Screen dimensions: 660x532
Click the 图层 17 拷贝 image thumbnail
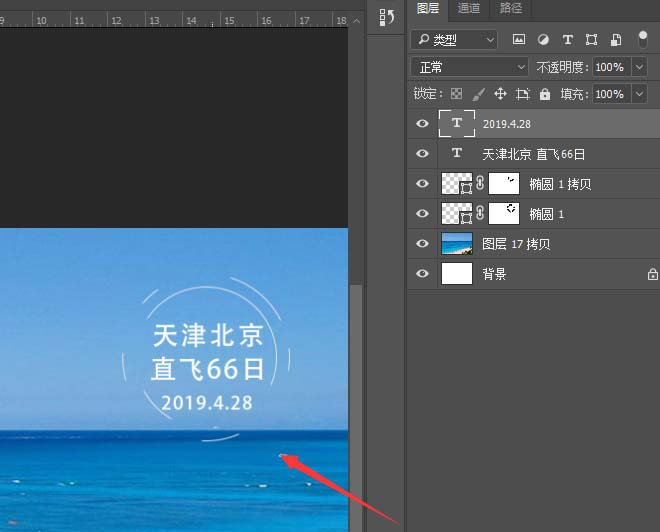[457, 244]
